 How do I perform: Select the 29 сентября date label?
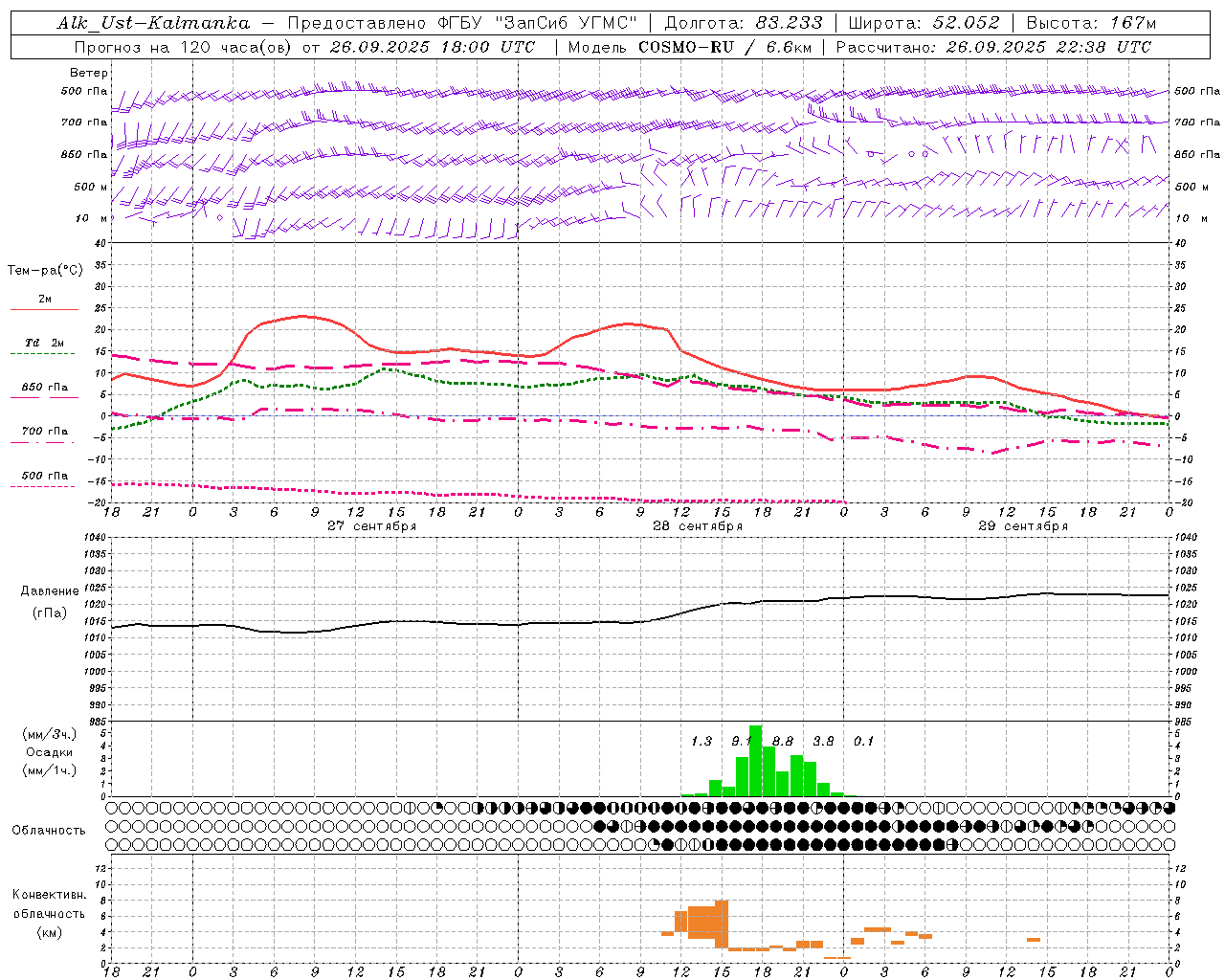[1023, 526]
